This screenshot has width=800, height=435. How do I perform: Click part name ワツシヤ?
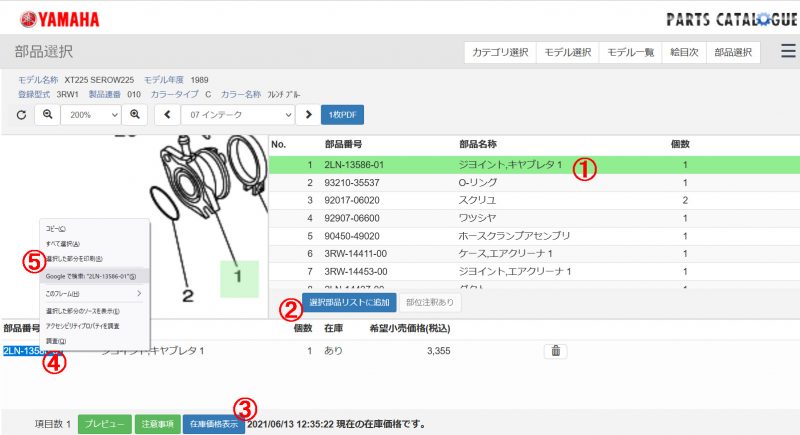[x=477, y=218]
